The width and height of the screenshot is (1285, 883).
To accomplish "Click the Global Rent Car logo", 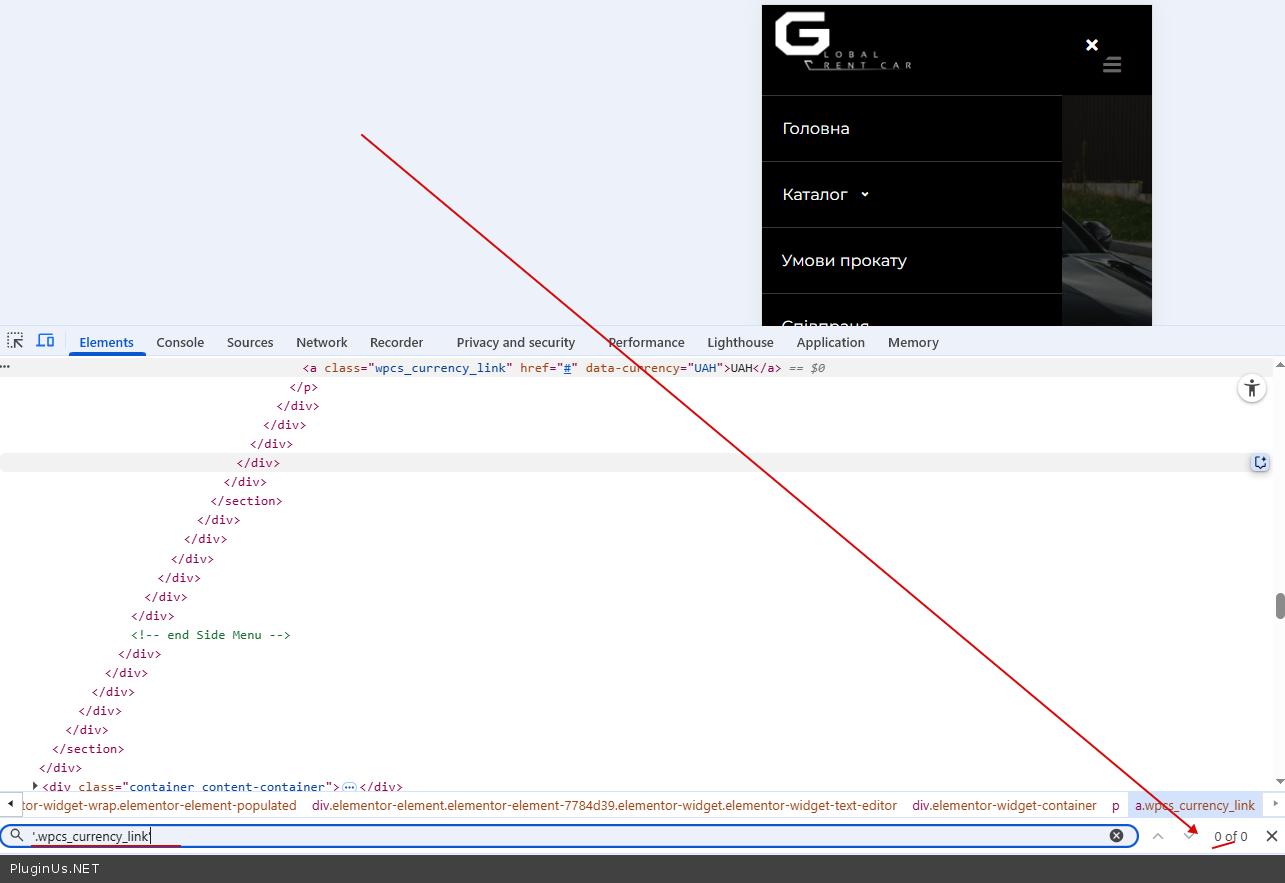I will [842, 43].
